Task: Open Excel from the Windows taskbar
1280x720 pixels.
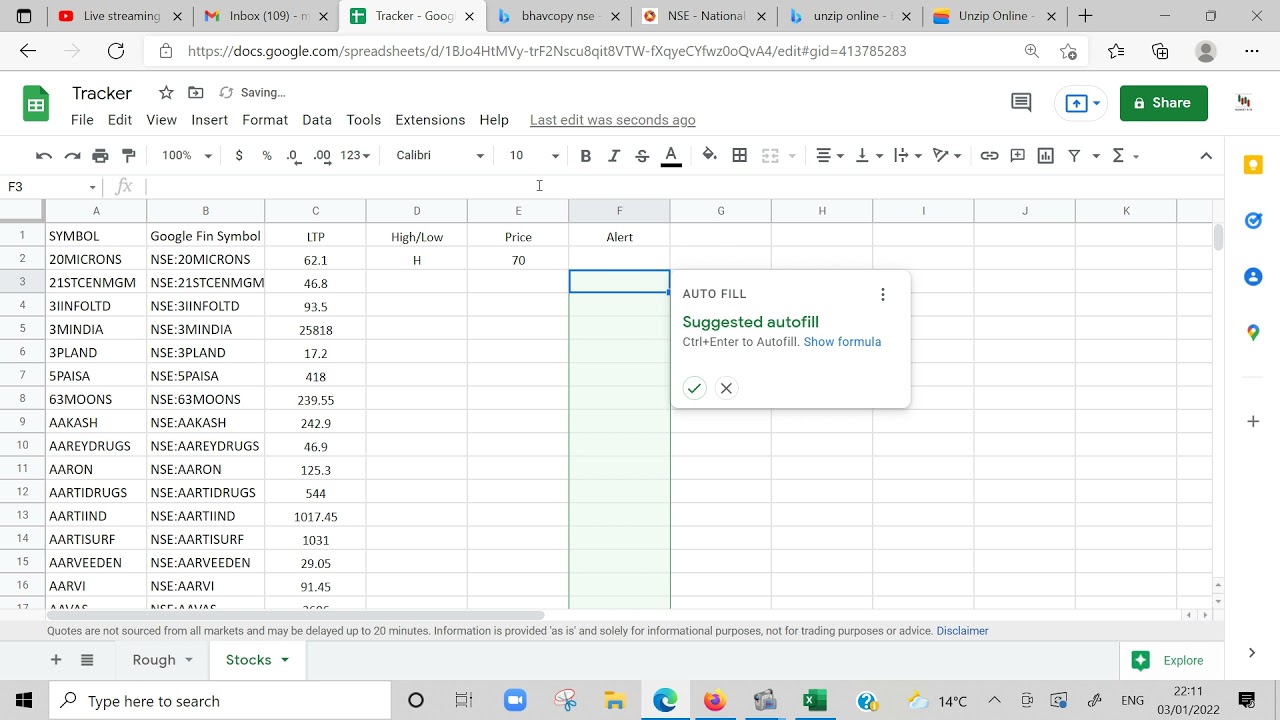Action: 815,700
